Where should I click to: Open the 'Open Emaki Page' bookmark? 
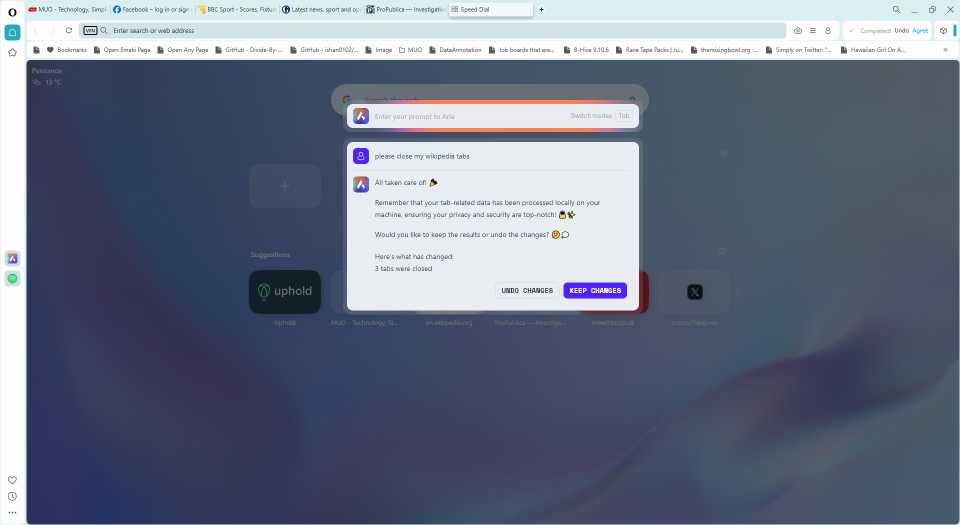[x=122, y=50]
